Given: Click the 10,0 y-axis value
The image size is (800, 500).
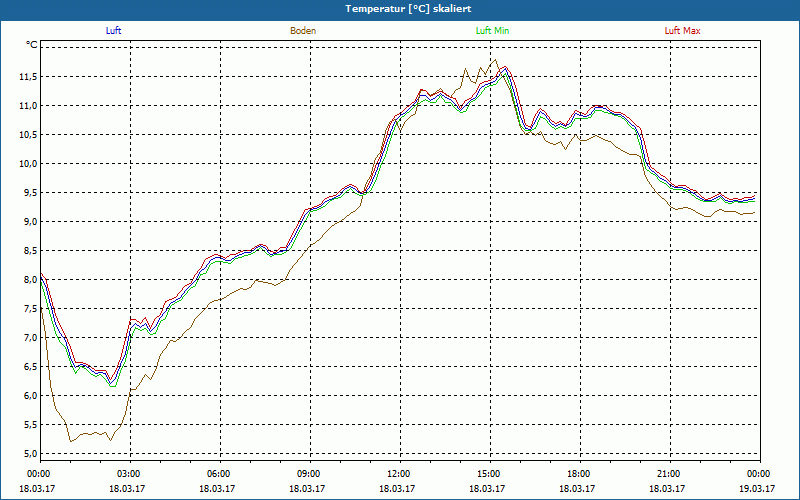Looking at the screenshot, I should [x=28, y=164].
